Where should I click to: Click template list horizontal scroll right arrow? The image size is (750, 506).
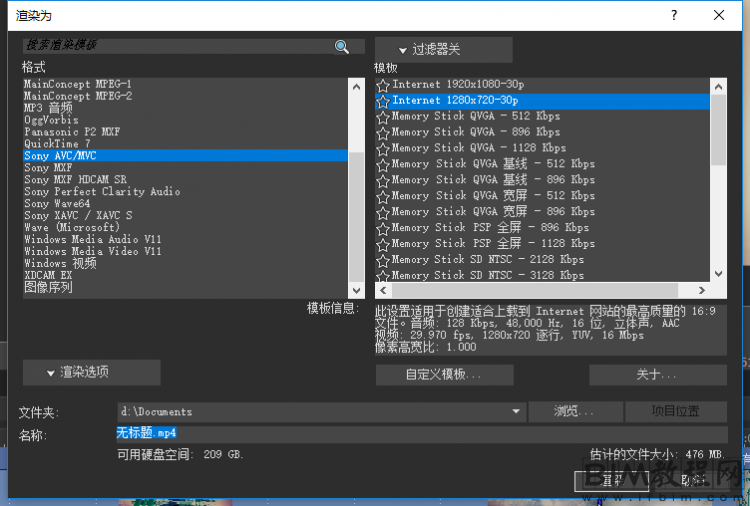[702, 290]
